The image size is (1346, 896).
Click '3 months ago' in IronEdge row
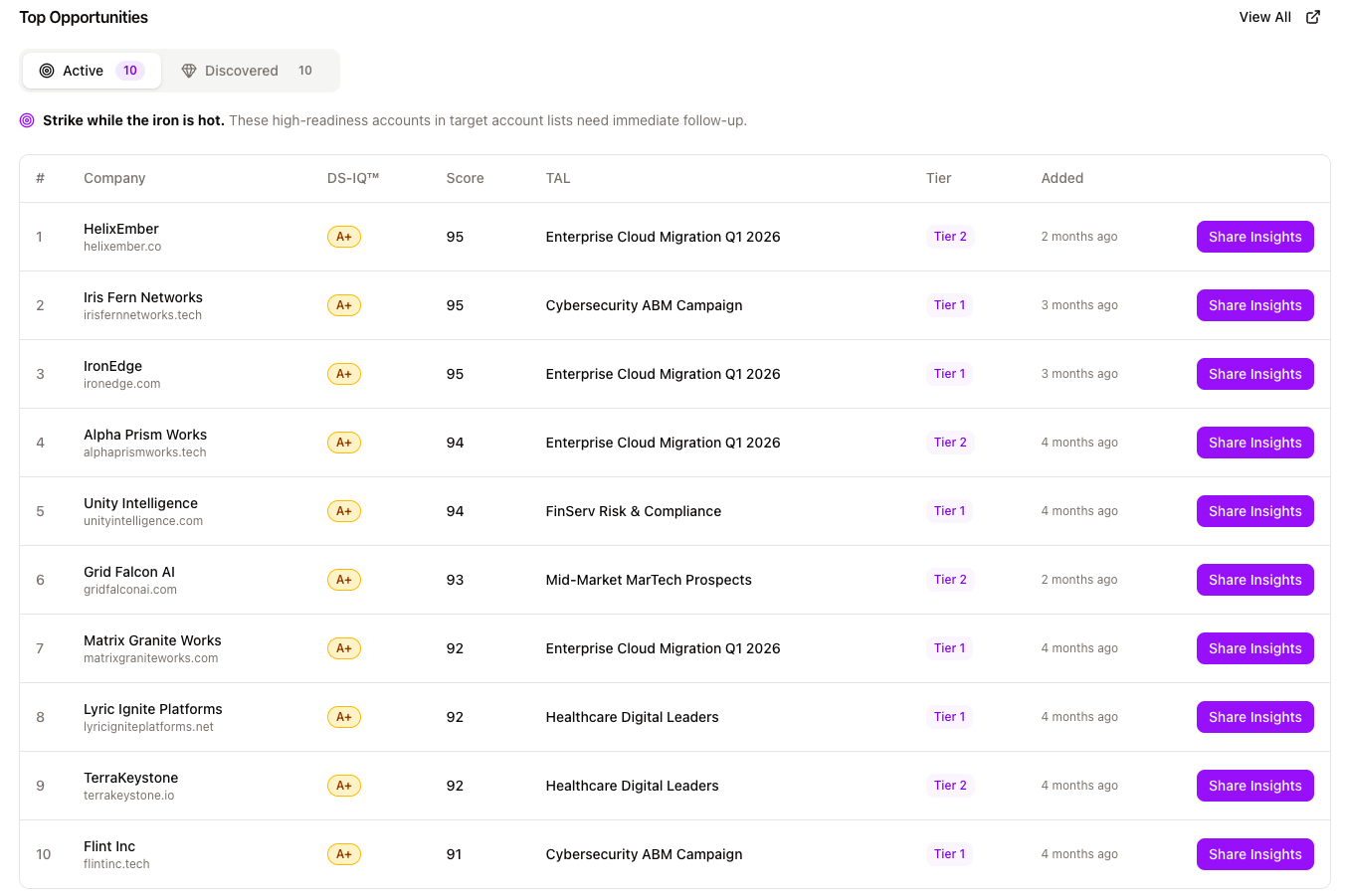[x=1079, y=374]
